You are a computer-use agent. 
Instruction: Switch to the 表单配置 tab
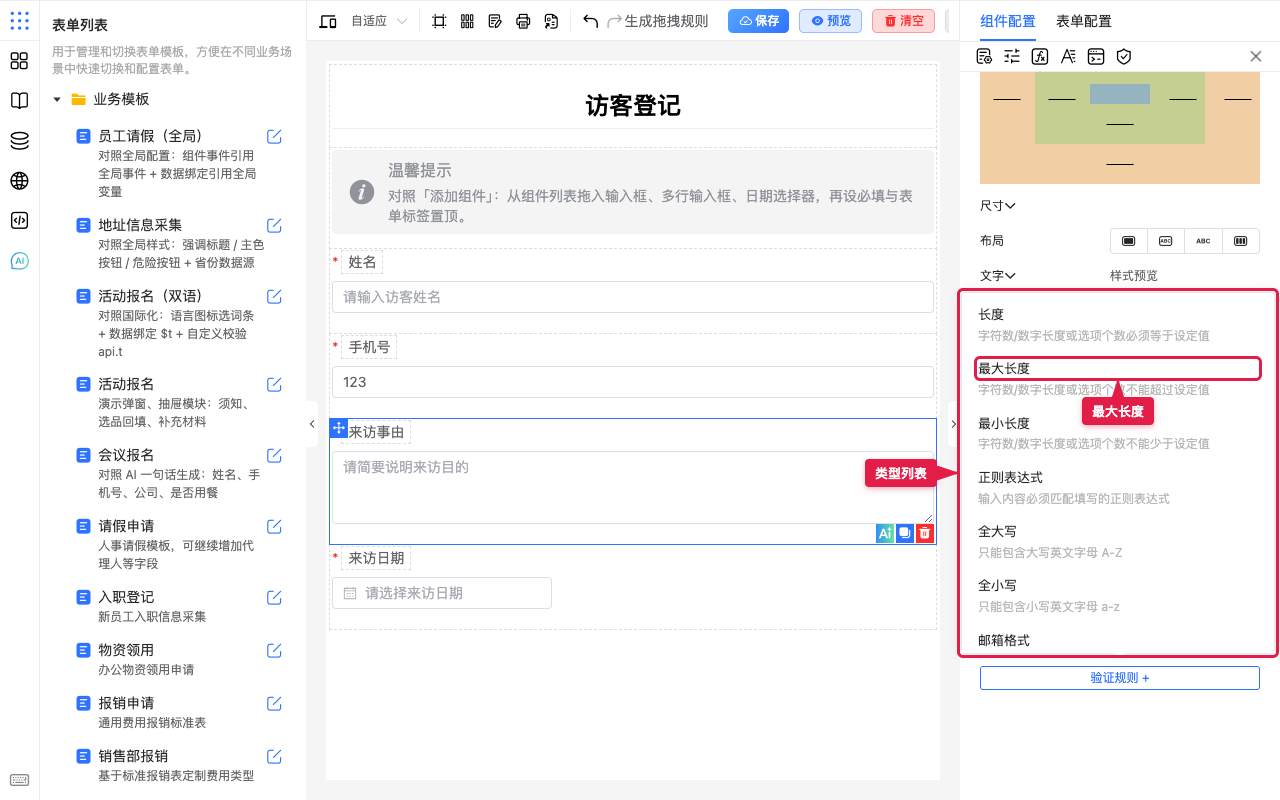1084,21
